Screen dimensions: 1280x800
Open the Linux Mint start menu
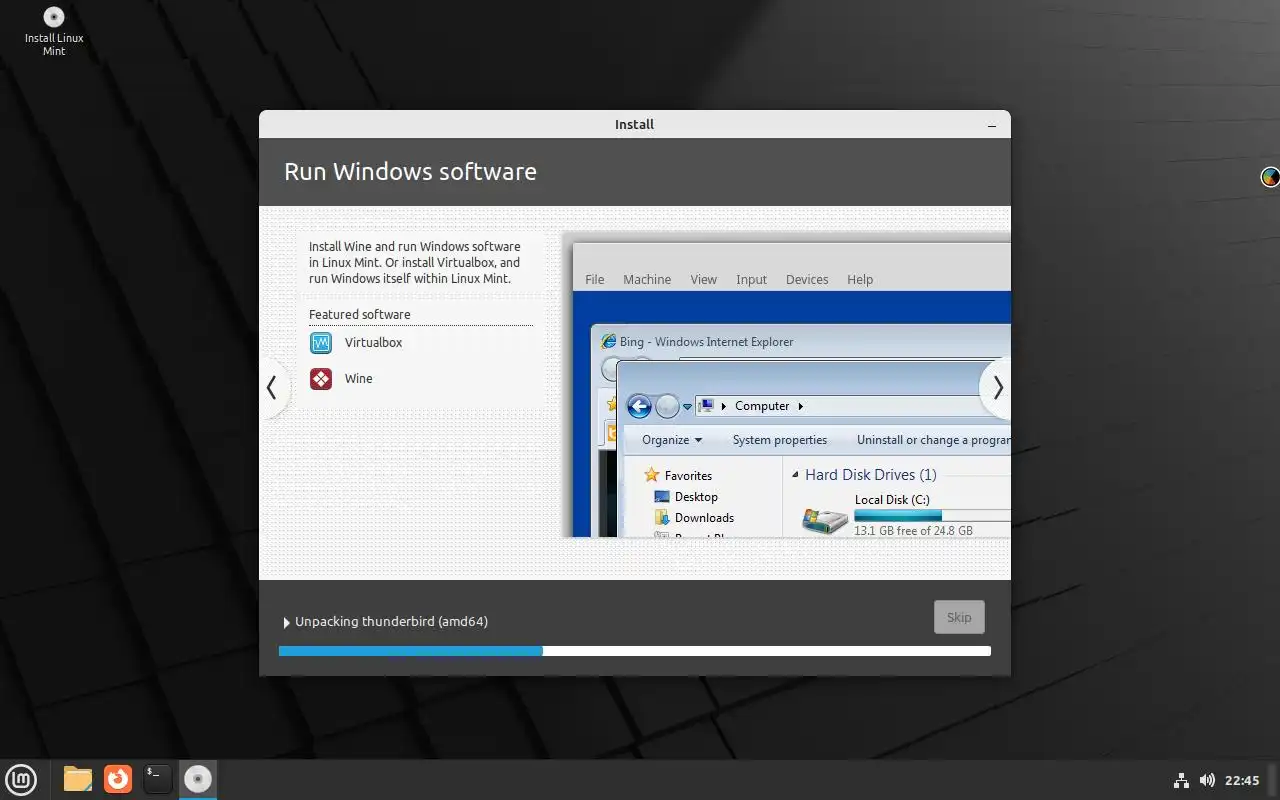(21, 779)
